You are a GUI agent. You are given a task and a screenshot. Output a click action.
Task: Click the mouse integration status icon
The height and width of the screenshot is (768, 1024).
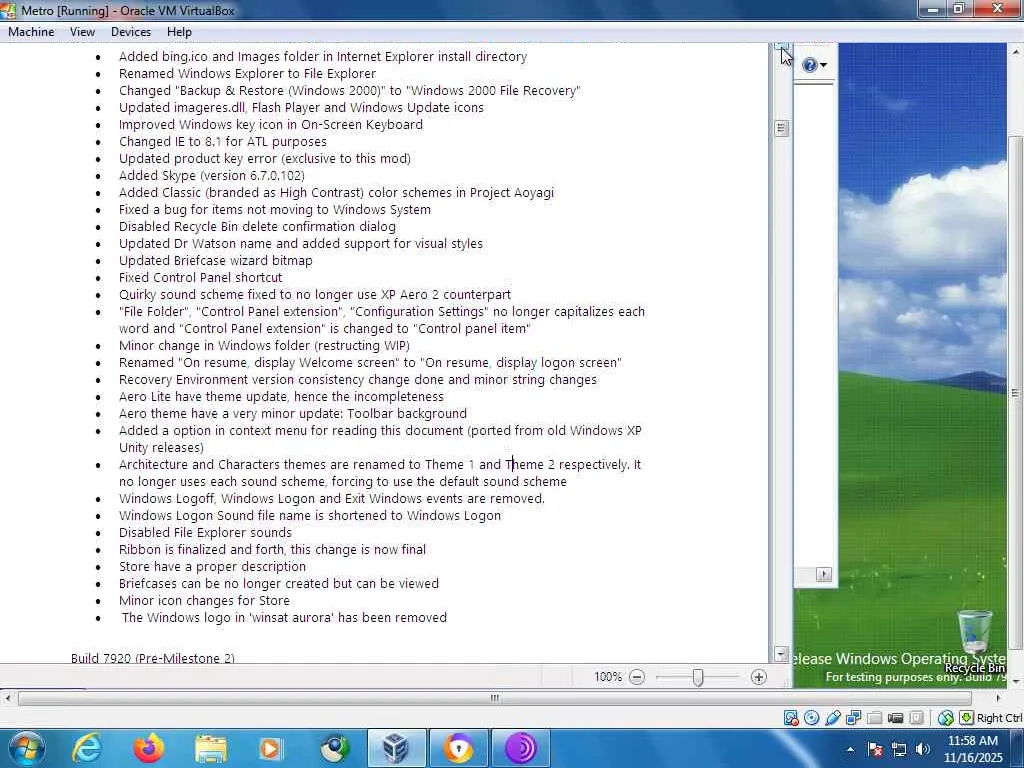(x=945, y=718)
